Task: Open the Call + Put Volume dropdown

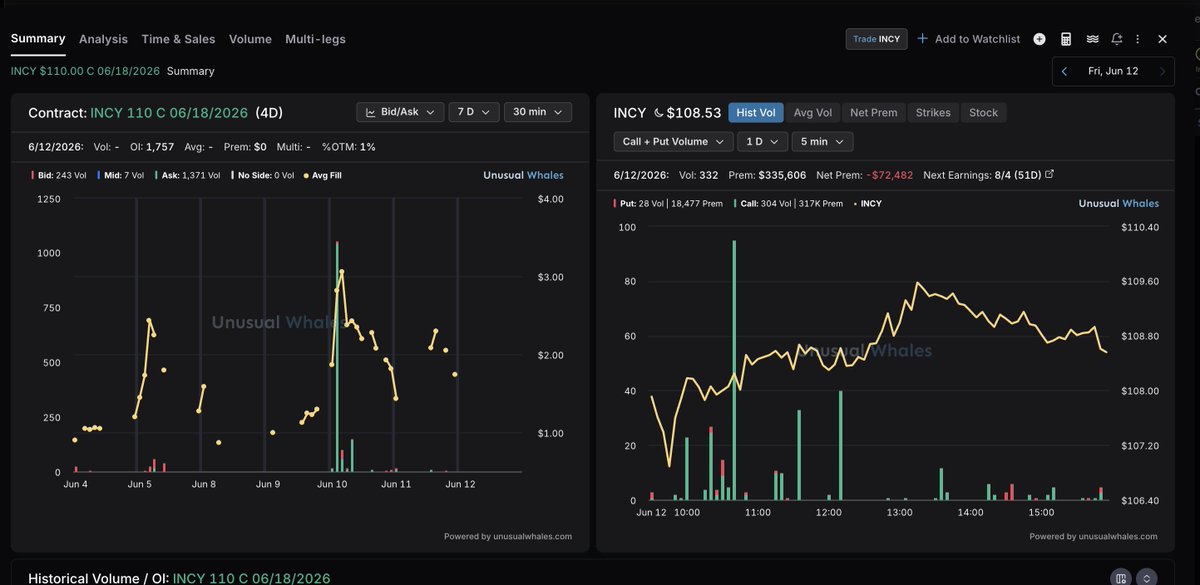Action: [x=672, y=142]
